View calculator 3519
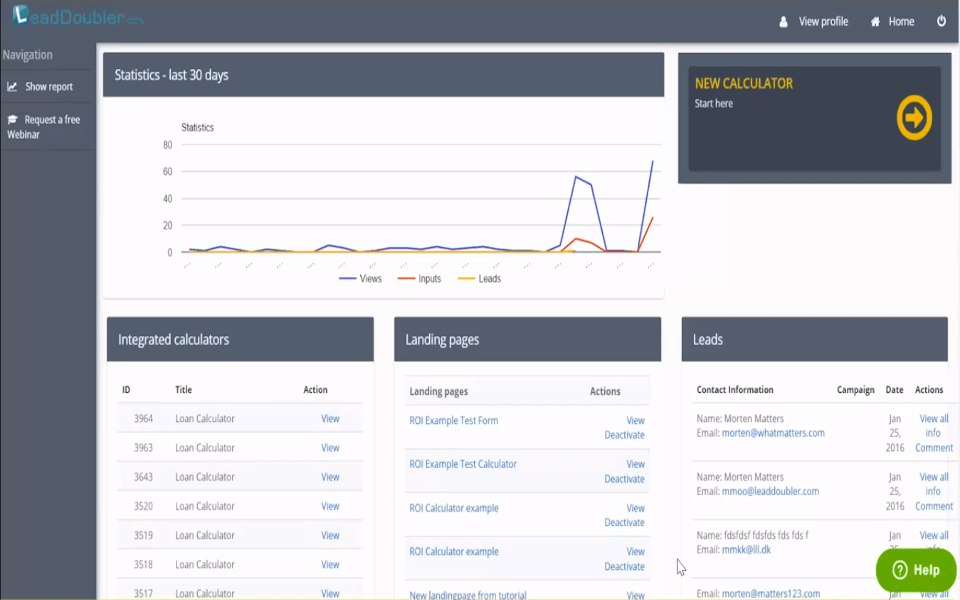Viewport: 960px width, 600px height. (330, 535)
